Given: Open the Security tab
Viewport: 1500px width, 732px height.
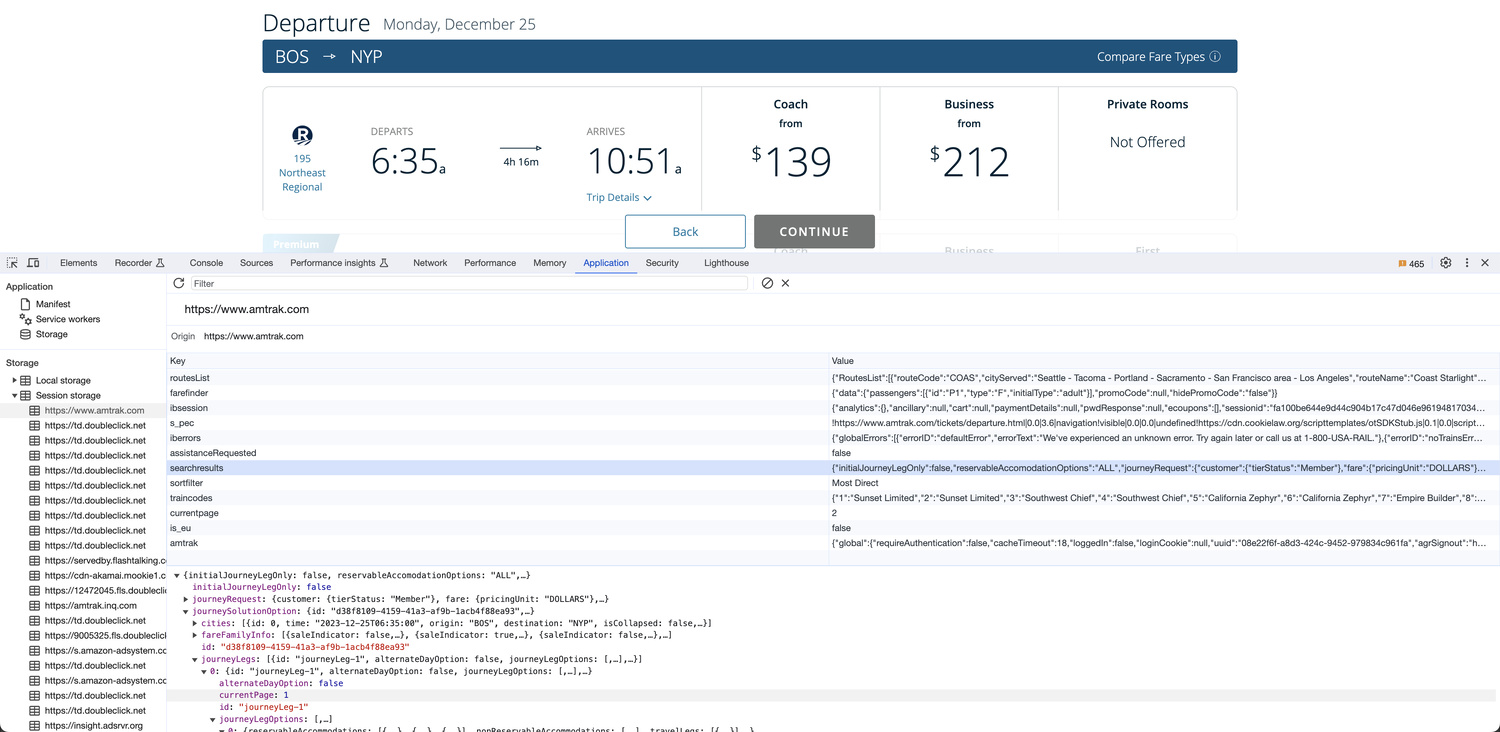Looking at the screenshot, I should [x=662, y=263].
